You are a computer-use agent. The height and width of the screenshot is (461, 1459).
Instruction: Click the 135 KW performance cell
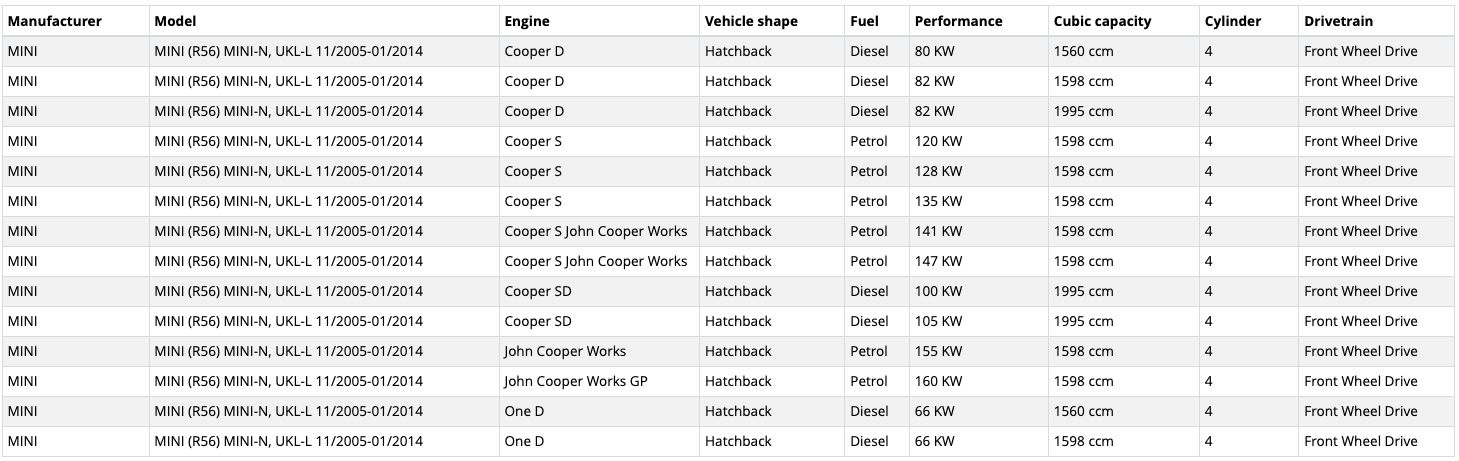point(938,201)
